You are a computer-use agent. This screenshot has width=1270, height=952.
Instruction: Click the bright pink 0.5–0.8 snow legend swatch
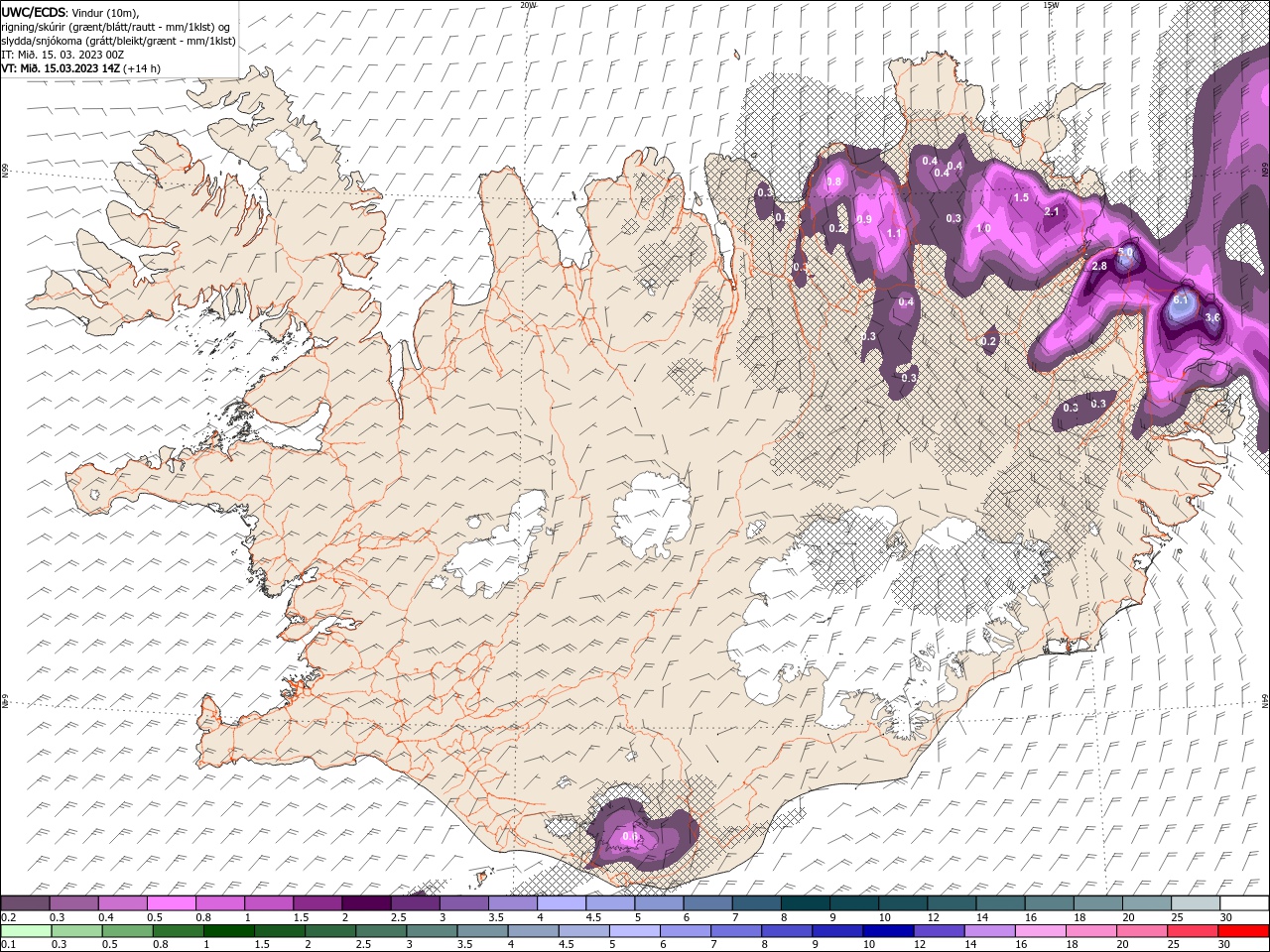click(x=171, y=903)
